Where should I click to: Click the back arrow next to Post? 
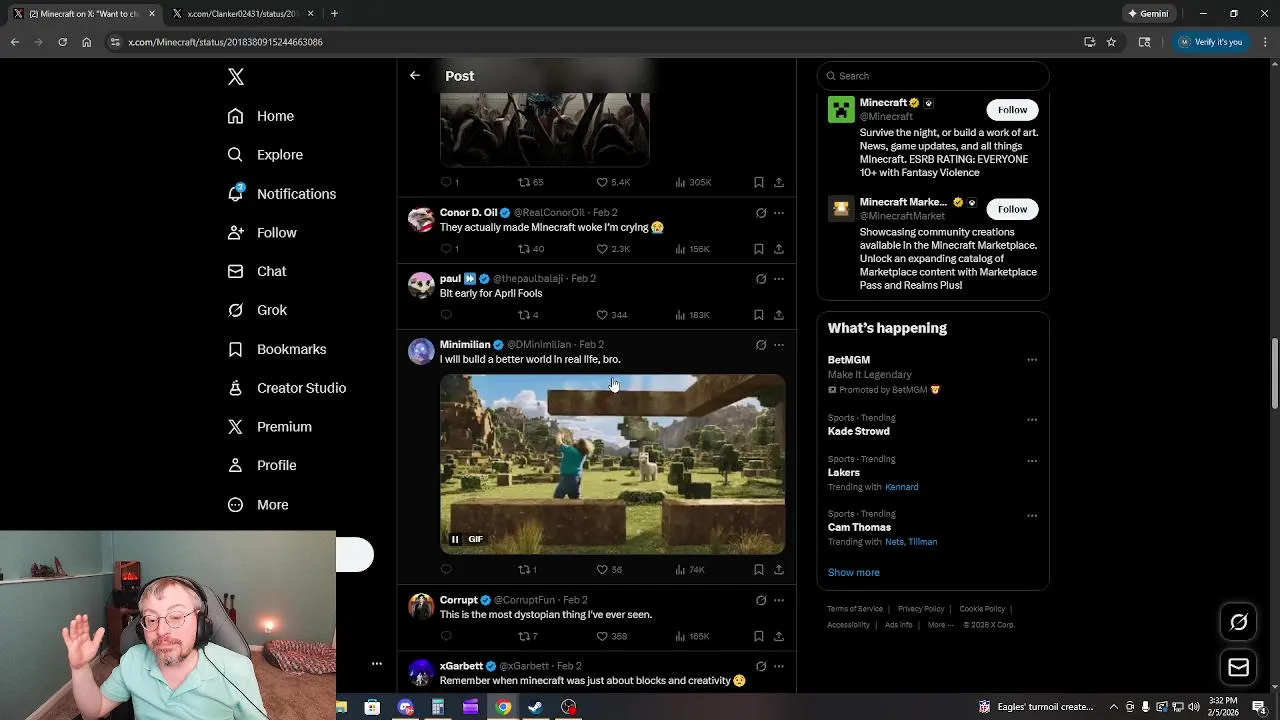(x=415, y=76)
